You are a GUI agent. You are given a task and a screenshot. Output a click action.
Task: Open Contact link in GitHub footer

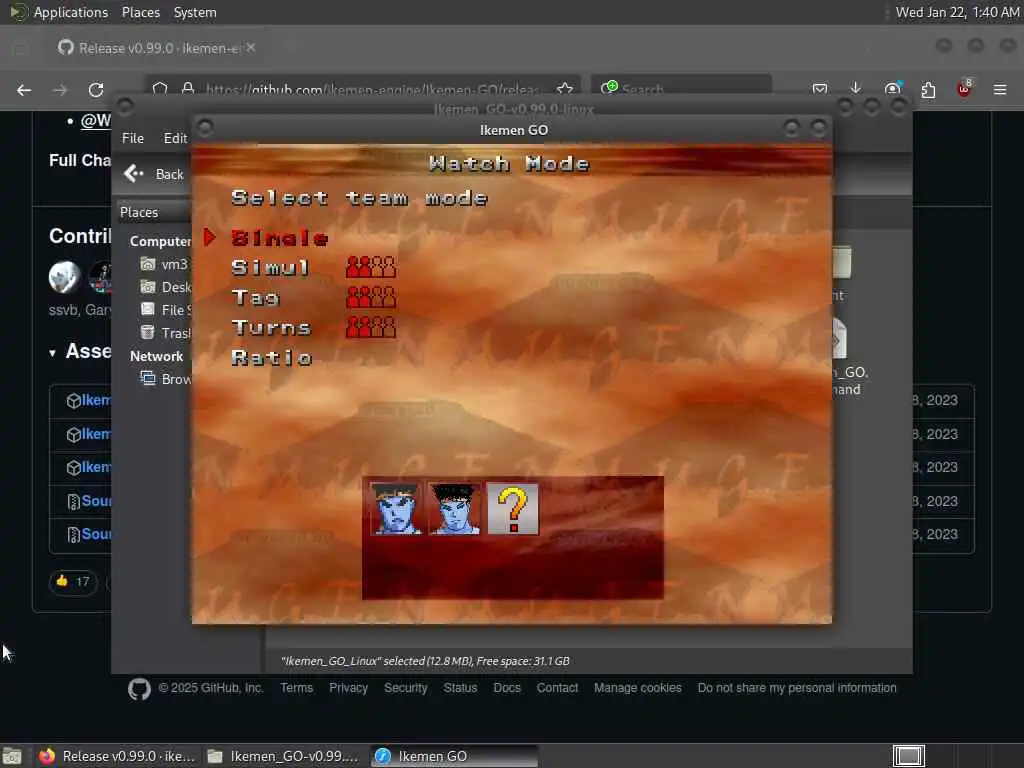point(557,688)
